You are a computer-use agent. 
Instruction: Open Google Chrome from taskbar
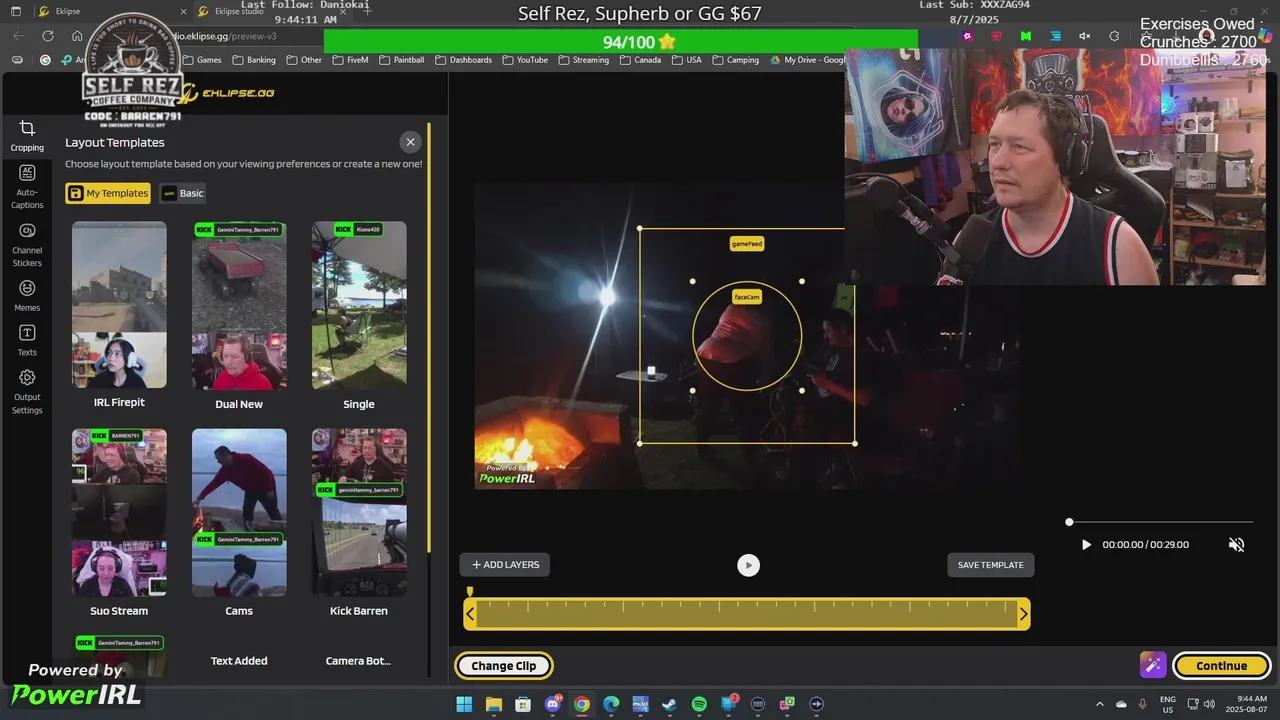click(x=581, y=704)
